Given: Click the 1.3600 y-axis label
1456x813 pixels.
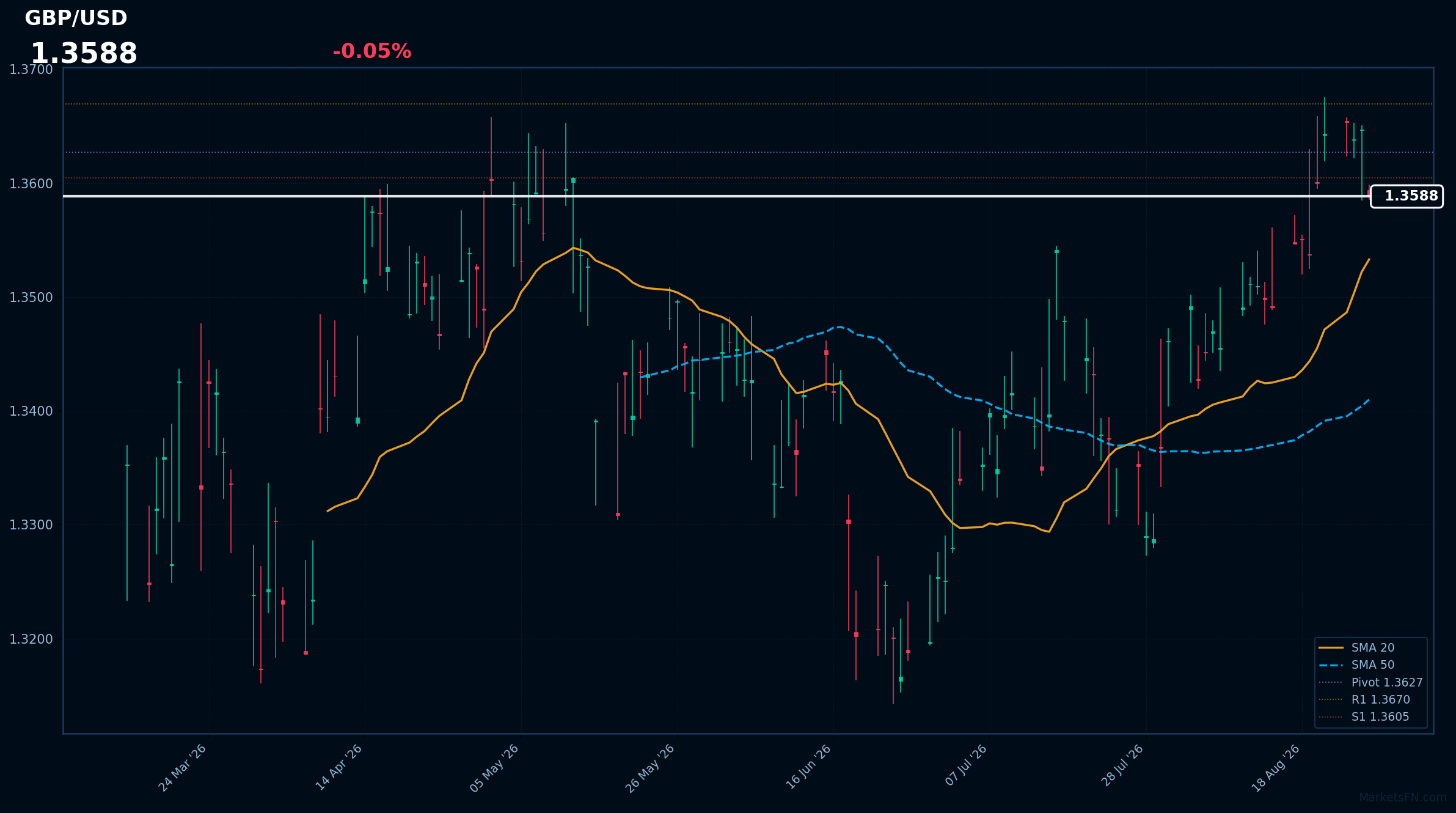Looking at the screenshot, I should tap(31, 184).
